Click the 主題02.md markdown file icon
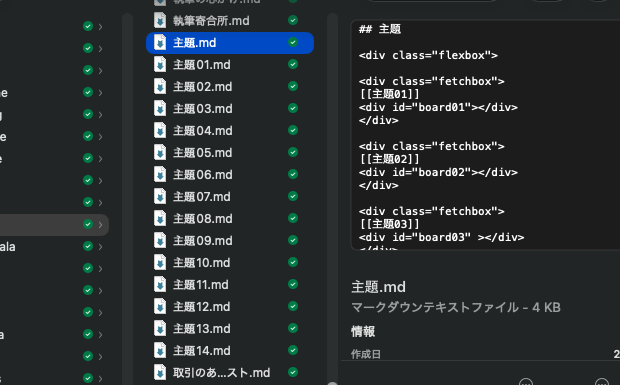The width and height of the screenshot is (620, 385). tap(160, 87)
